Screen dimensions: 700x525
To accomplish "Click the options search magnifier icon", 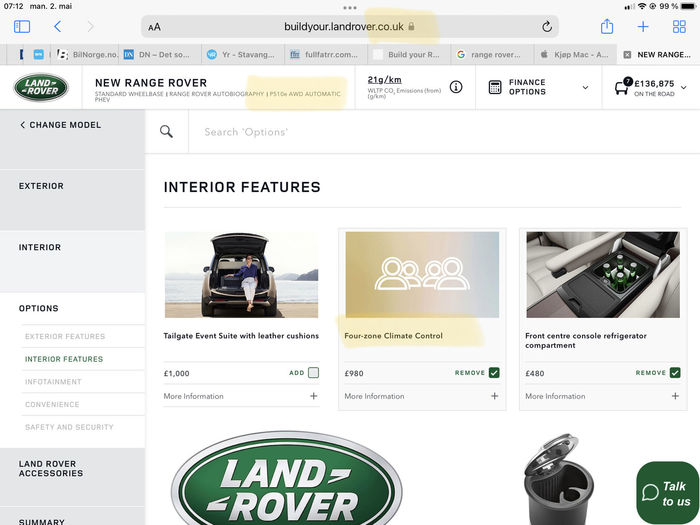I will (x=166, y=131).
